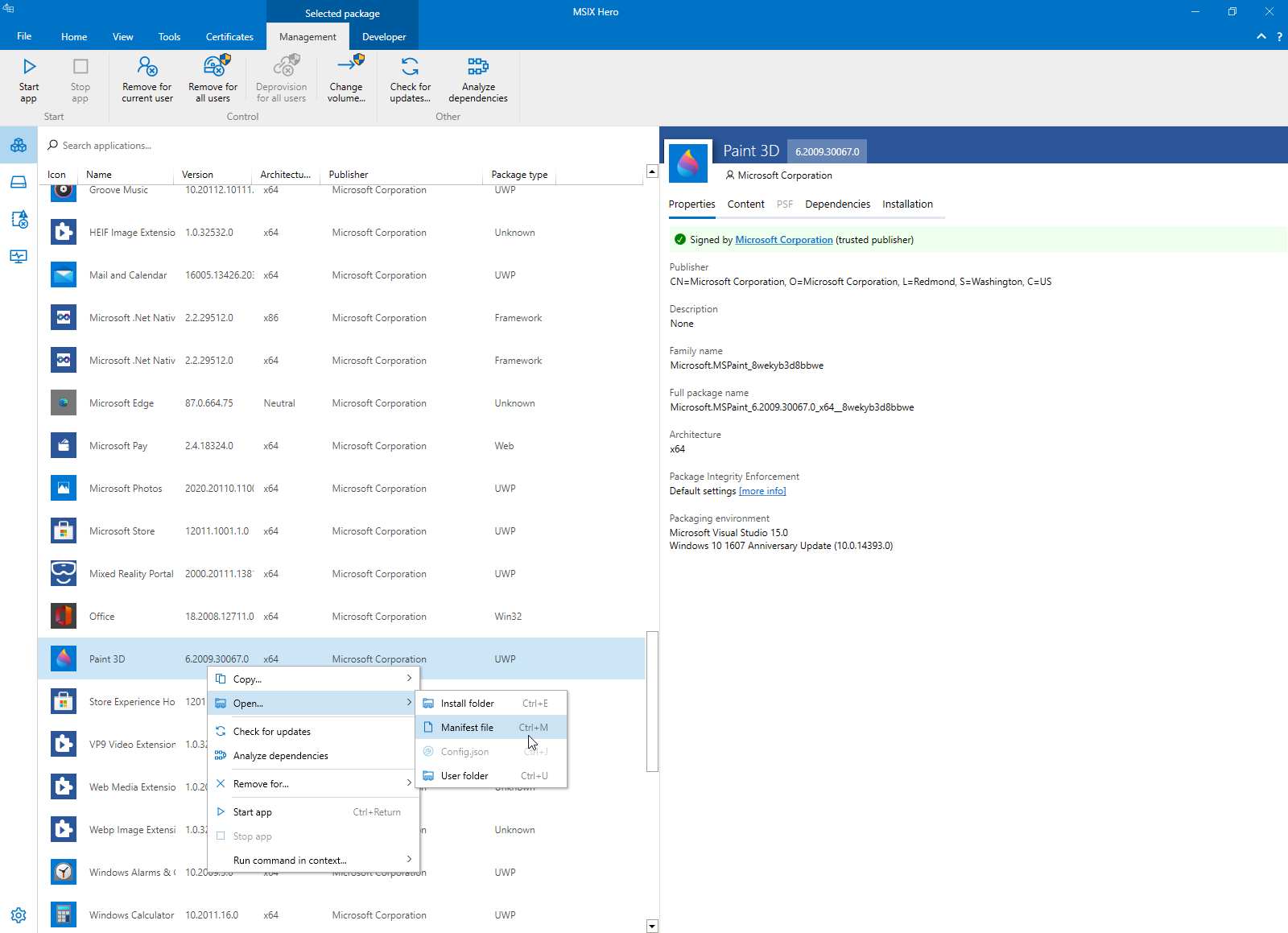The height and width of the screenshot is (933, 1288).
Task: Sort by the Package type column header
Action: coord(519,175)
